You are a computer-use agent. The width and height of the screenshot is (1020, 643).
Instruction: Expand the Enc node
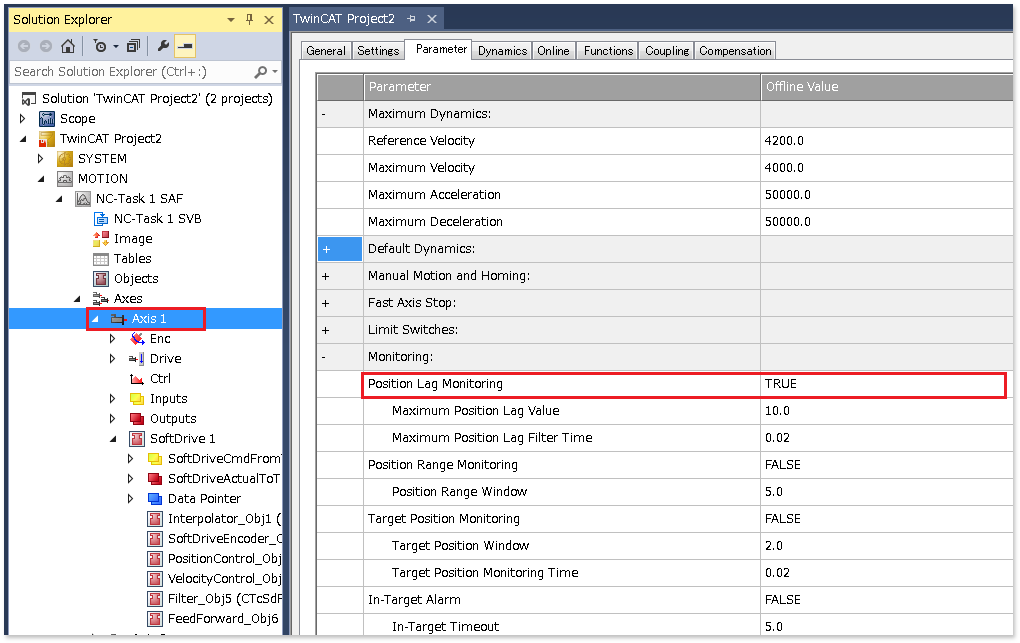[113, 338]
